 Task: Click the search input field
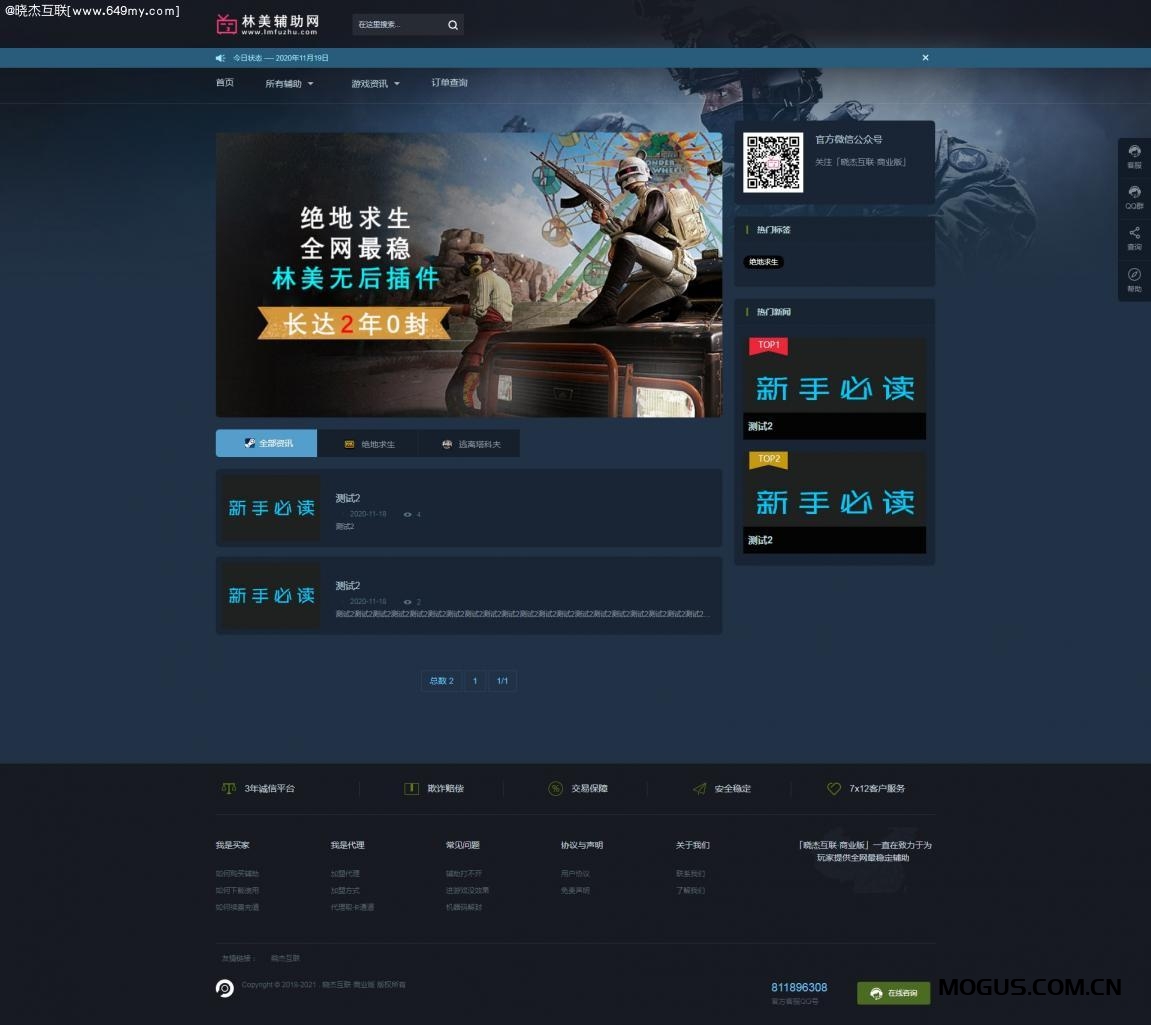coord(398,25)
